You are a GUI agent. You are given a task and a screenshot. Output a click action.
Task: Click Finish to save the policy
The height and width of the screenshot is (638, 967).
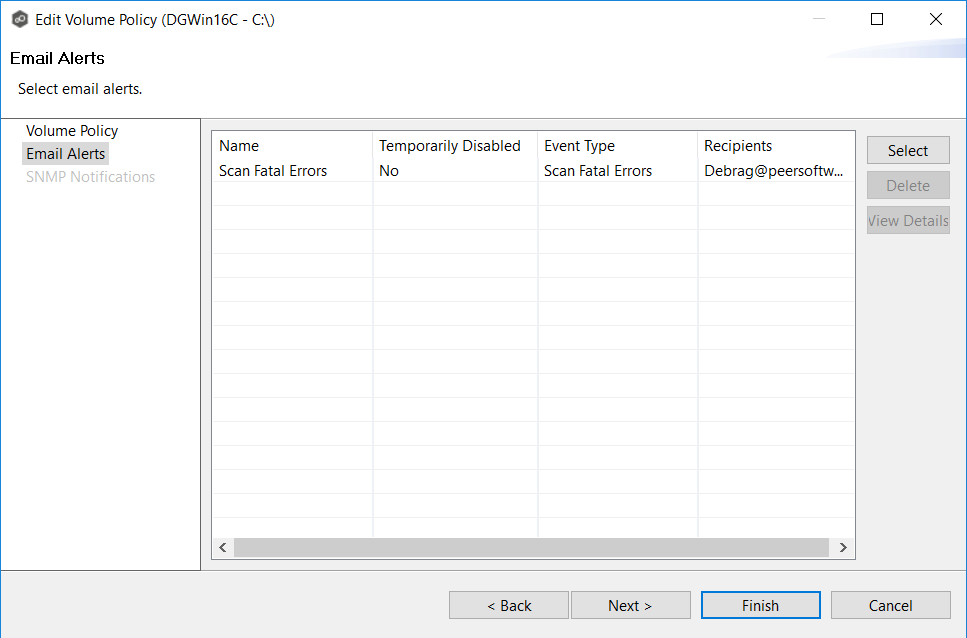(760, 605)
